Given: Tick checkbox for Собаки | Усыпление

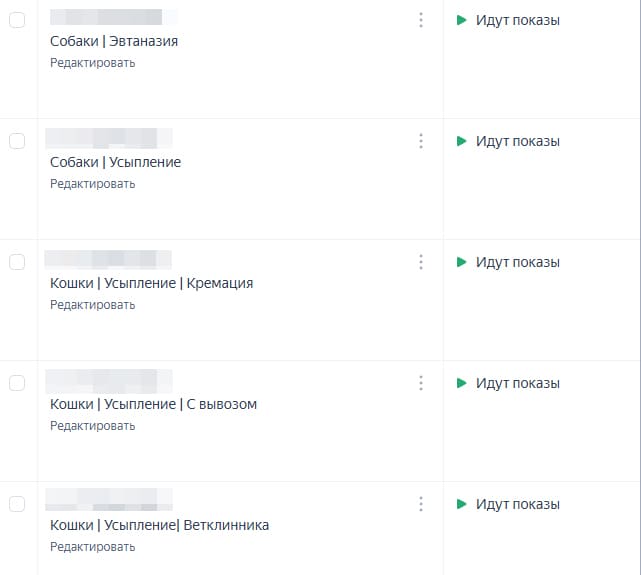Looking at the screenshot, I should coord(17,141).
